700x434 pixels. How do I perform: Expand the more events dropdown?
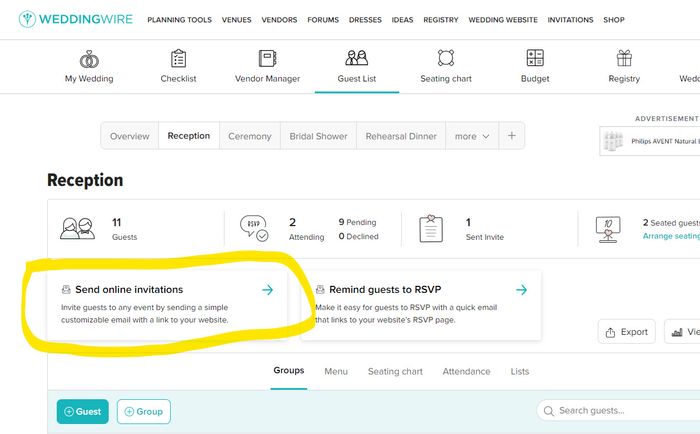[472, 136]
